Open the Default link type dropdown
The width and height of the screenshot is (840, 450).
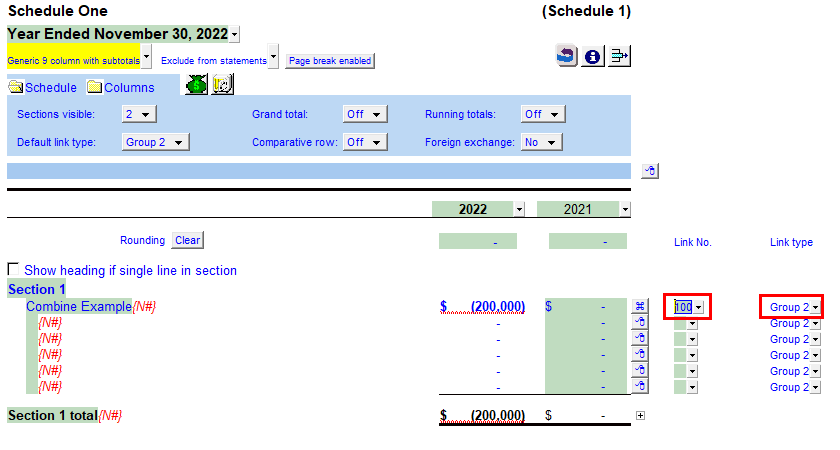[x=155, y=142]
